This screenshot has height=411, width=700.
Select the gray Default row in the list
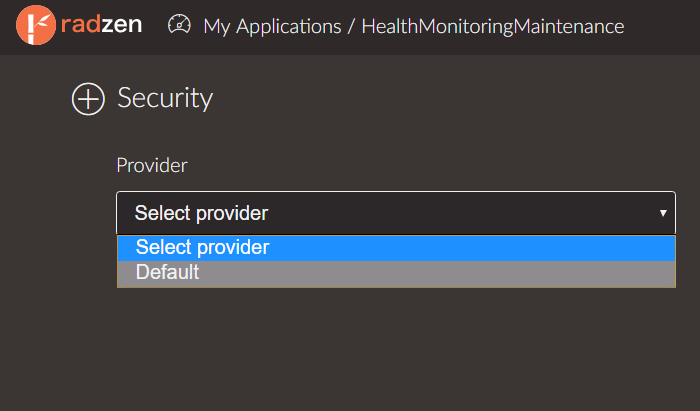click(396, 273)
